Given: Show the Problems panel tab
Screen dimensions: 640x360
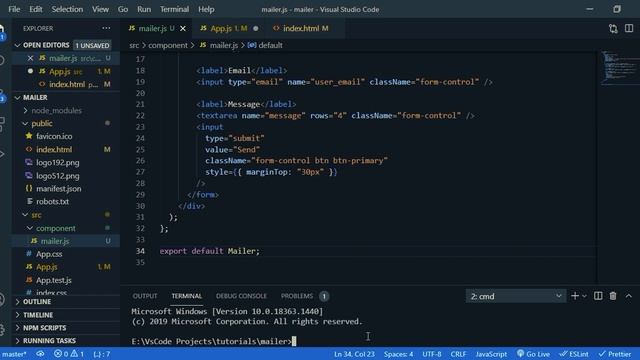Looking at the screenshot, I should click(x=297, y=296).
